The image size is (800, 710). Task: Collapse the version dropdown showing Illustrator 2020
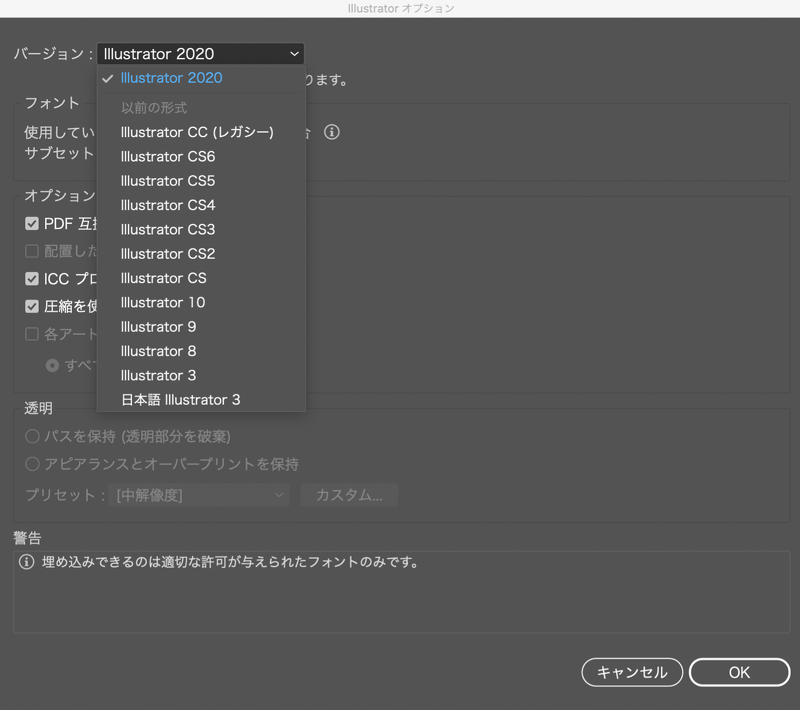coord(200,54)
